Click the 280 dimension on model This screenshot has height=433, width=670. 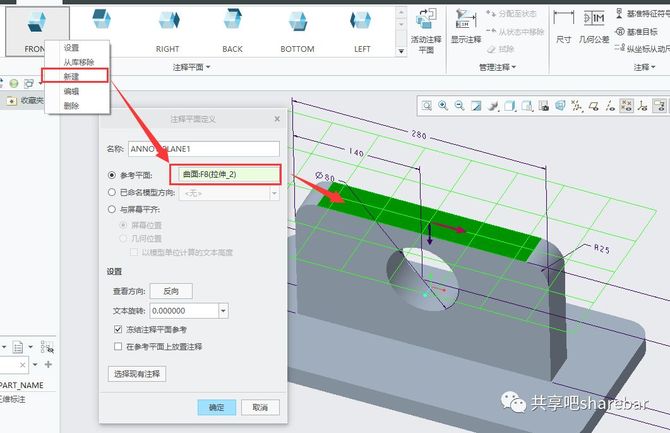[419, 135]
